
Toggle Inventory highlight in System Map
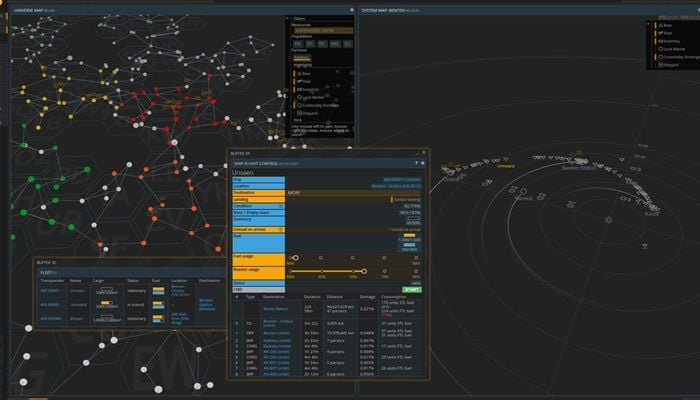(x=669, y=41)
